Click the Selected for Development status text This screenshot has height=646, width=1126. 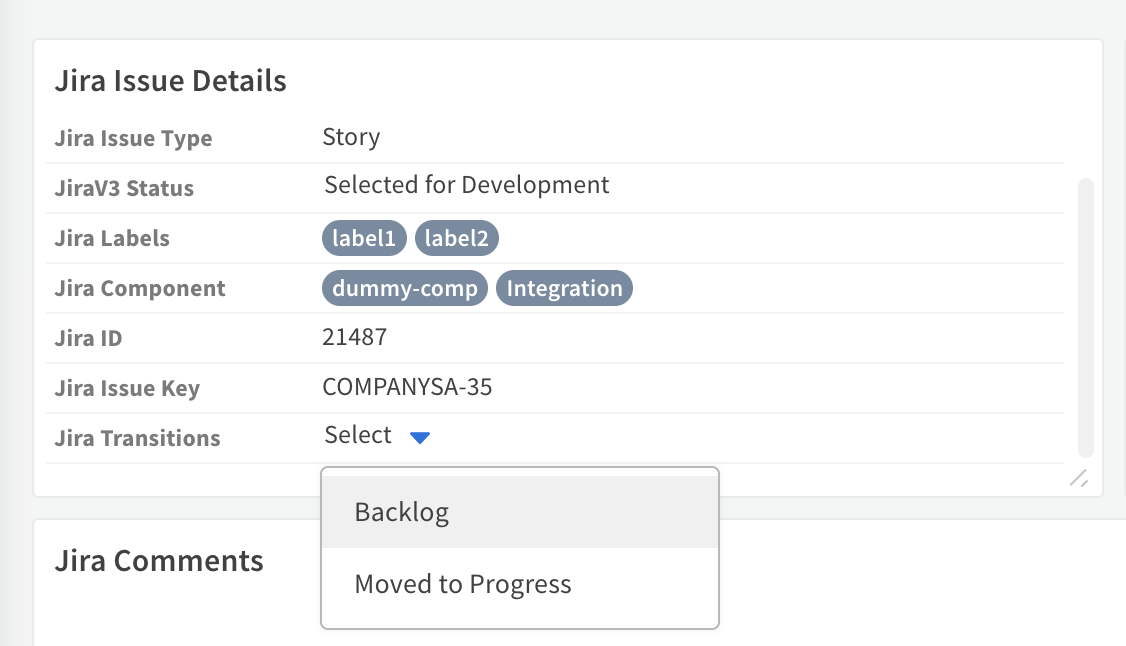(465, 184)
